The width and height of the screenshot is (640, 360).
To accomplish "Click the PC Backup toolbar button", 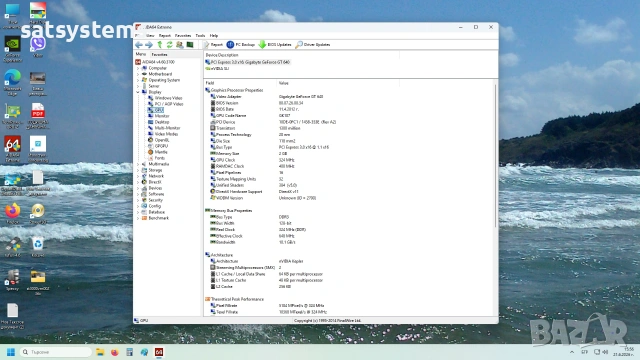I will click(x=241, y=44).
